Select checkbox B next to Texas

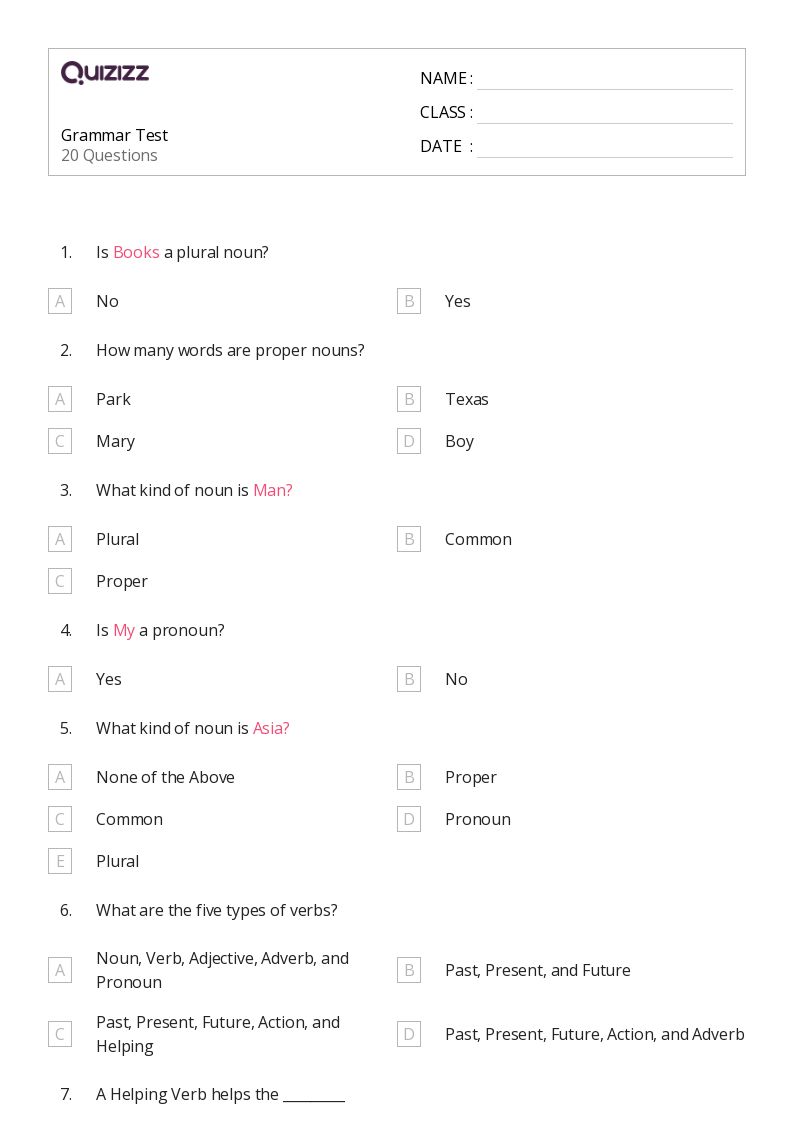tap(409, 399)
